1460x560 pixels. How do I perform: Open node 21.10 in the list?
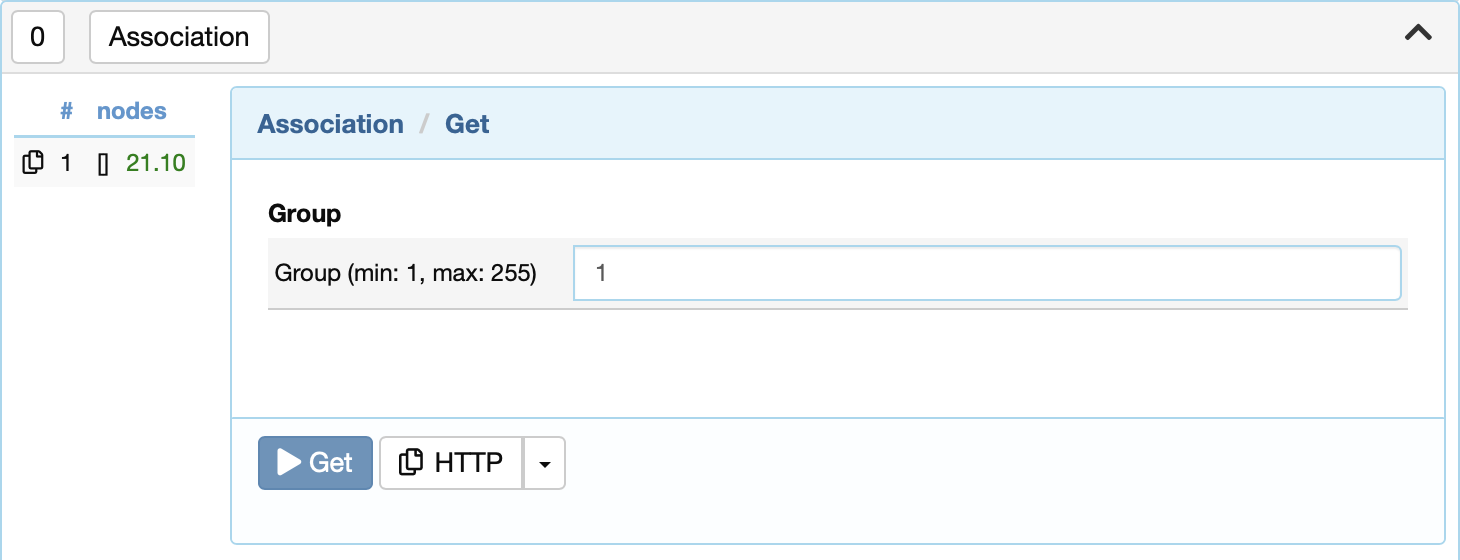(156, 163)
